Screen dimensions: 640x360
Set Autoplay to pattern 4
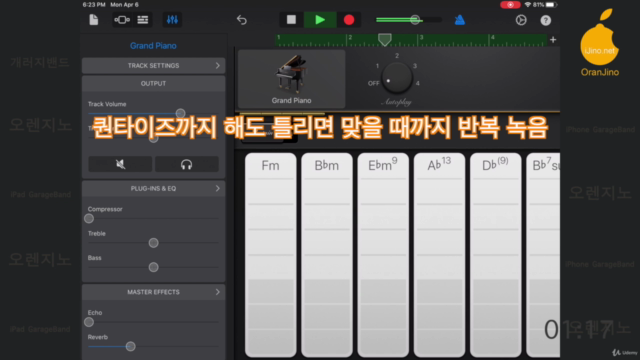(418, 83)
